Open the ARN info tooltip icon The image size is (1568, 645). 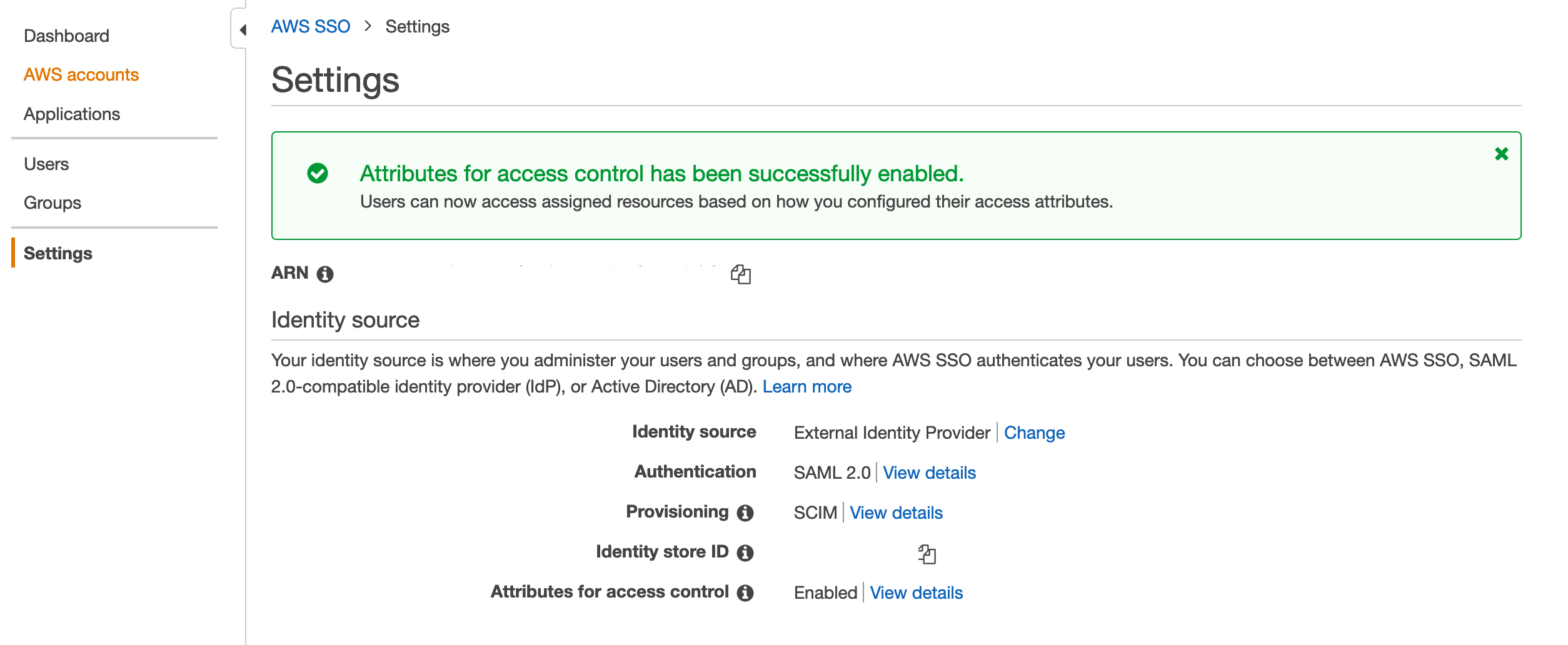click(x=324, y=274)
